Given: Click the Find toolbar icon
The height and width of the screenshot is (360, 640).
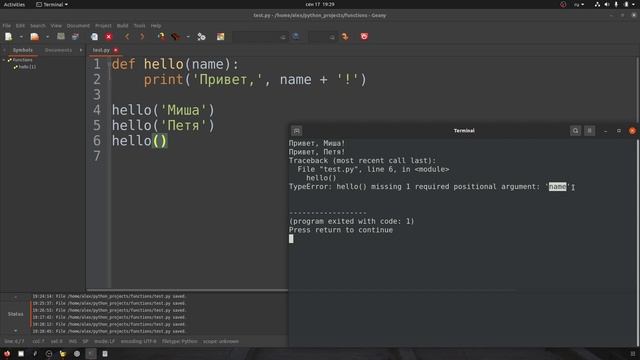Looking at the screenshot, I should click(x=296, y=37).
